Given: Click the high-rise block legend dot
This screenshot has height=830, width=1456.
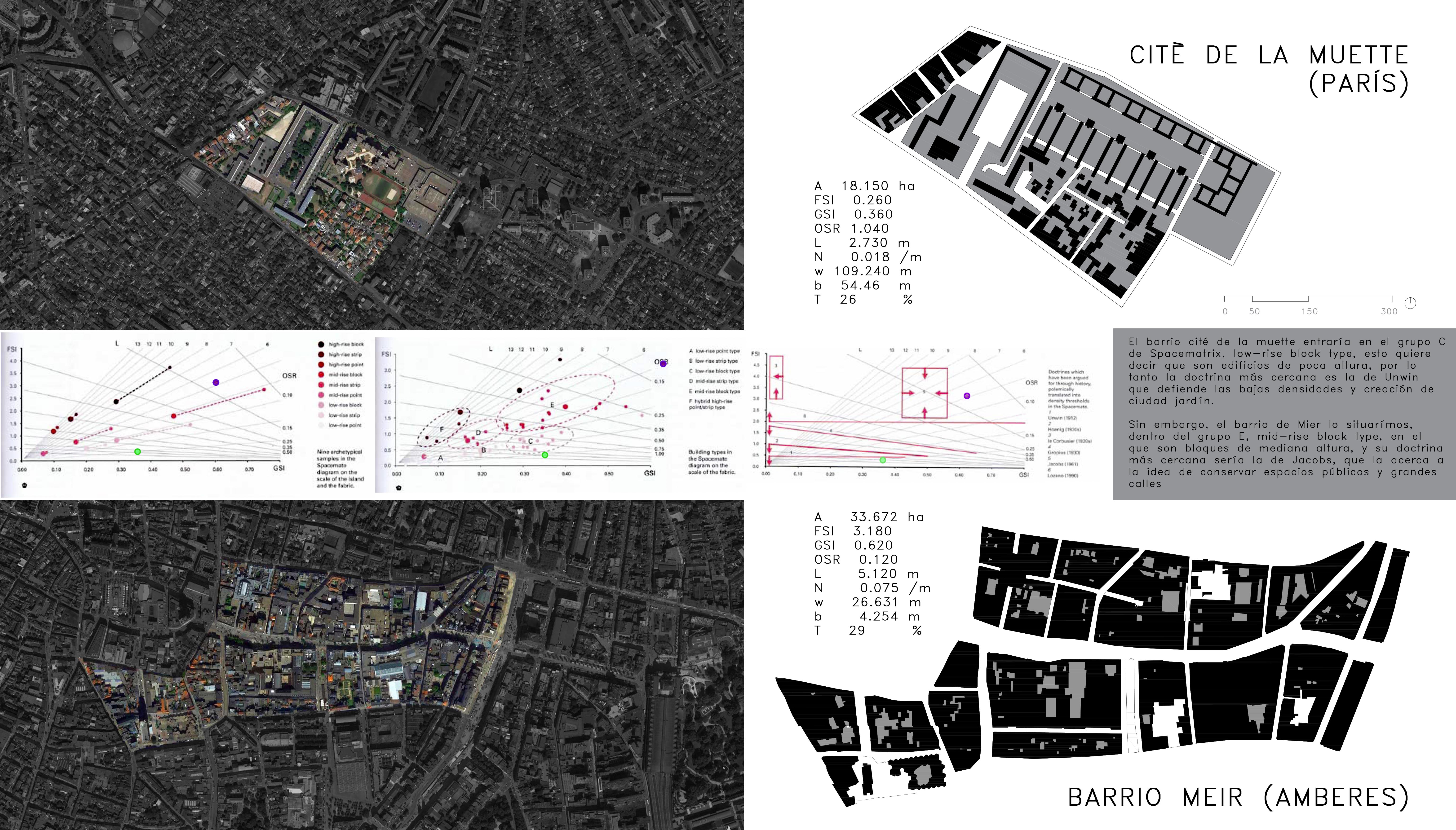Looking at the screenshot, I should coord(321,344).
